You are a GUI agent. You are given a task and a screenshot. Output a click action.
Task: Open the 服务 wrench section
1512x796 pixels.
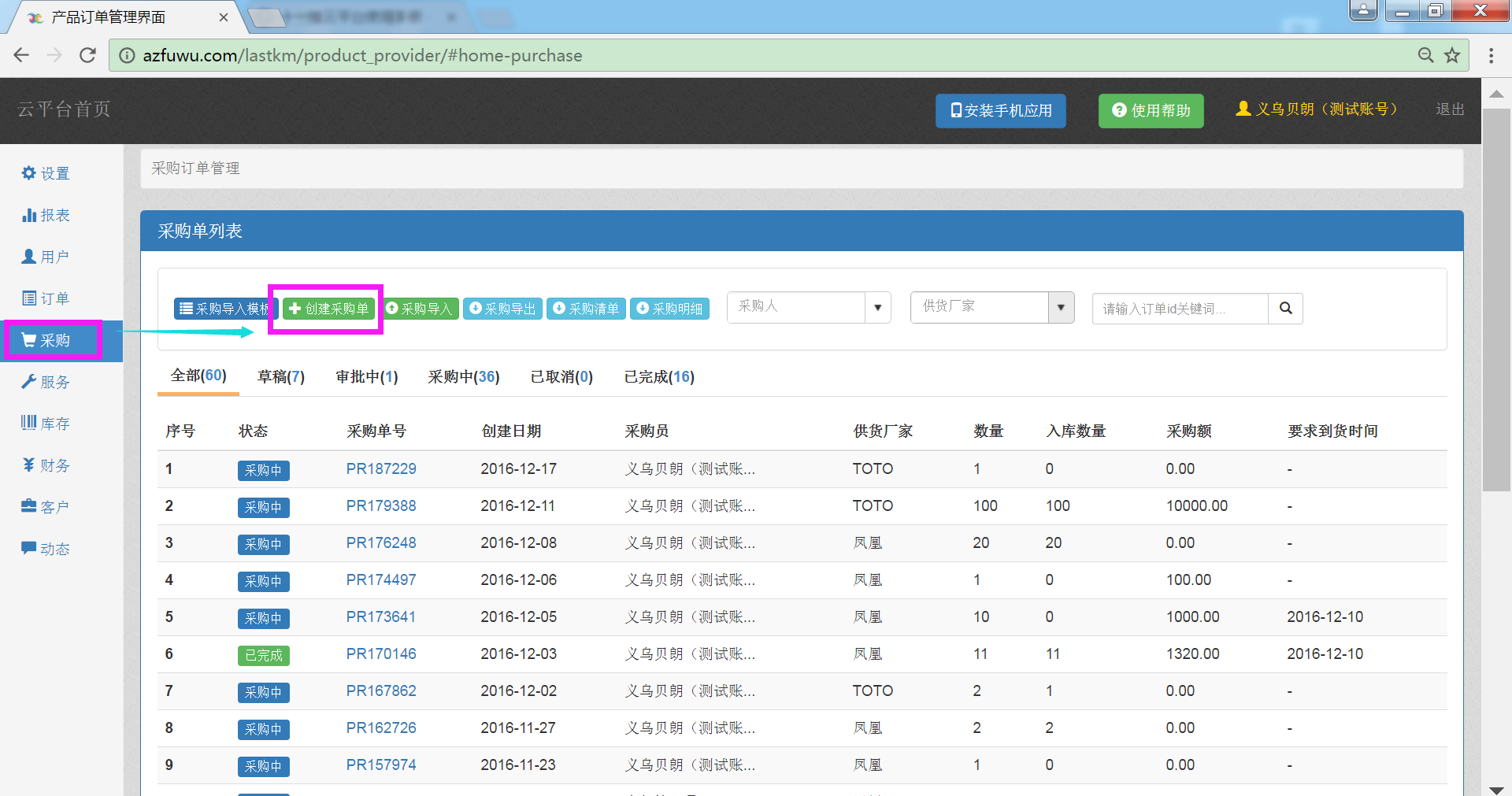(x=46, y=382)
